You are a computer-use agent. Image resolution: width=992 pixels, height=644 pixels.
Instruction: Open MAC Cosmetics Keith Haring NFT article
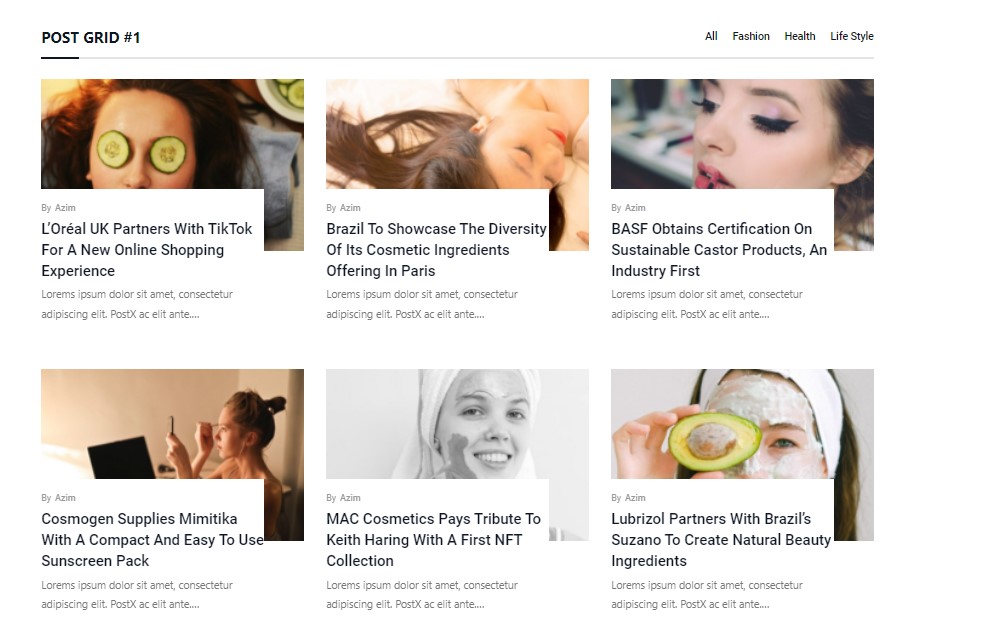pos(433,540)
